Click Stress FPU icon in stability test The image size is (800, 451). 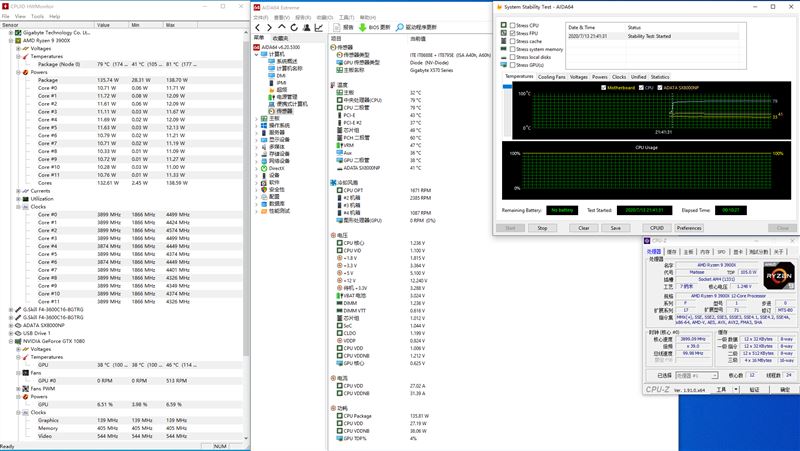coord(504,33)
